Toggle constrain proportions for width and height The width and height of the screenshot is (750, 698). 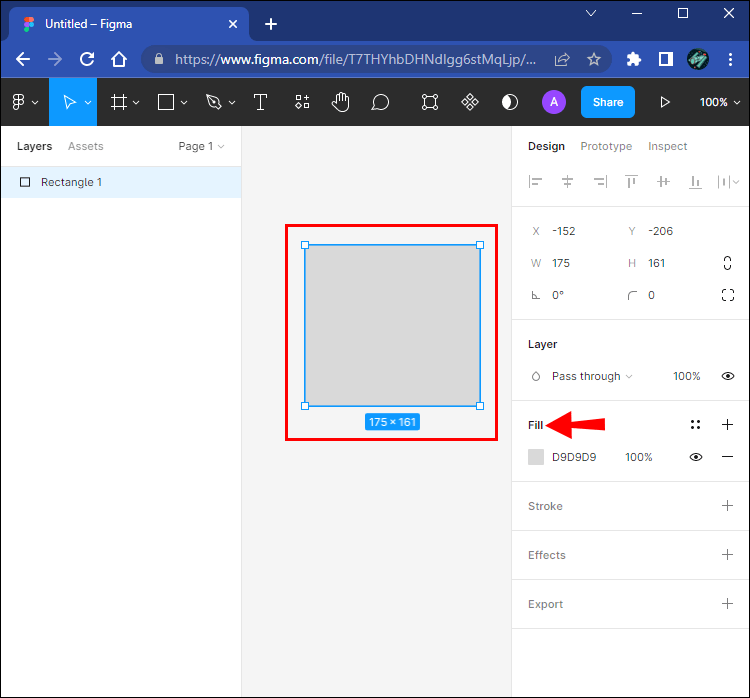click(727, 263)
